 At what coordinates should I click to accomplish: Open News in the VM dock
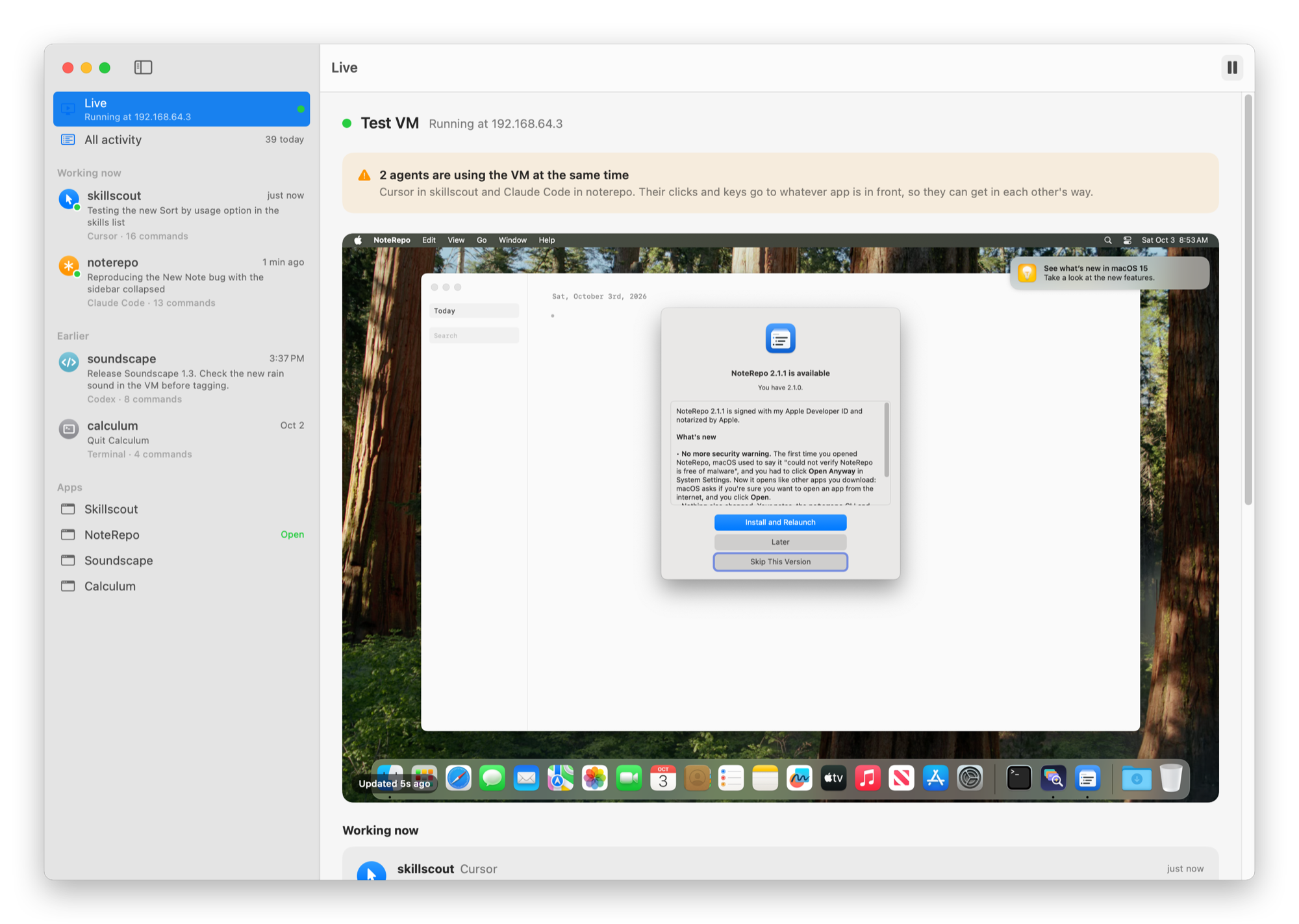[x=902, y=778]
